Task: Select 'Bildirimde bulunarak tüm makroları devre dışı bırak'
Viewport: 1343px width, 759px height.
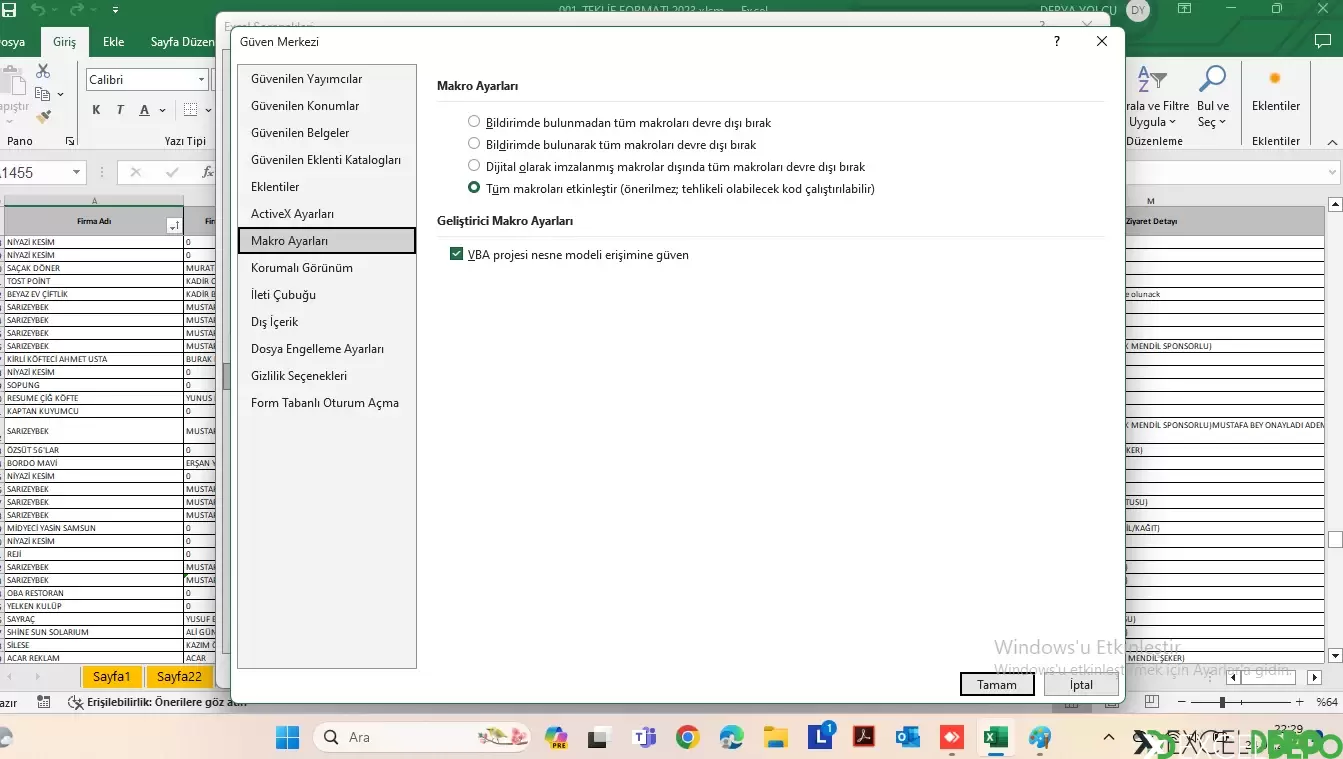Action: click(474, 144)
